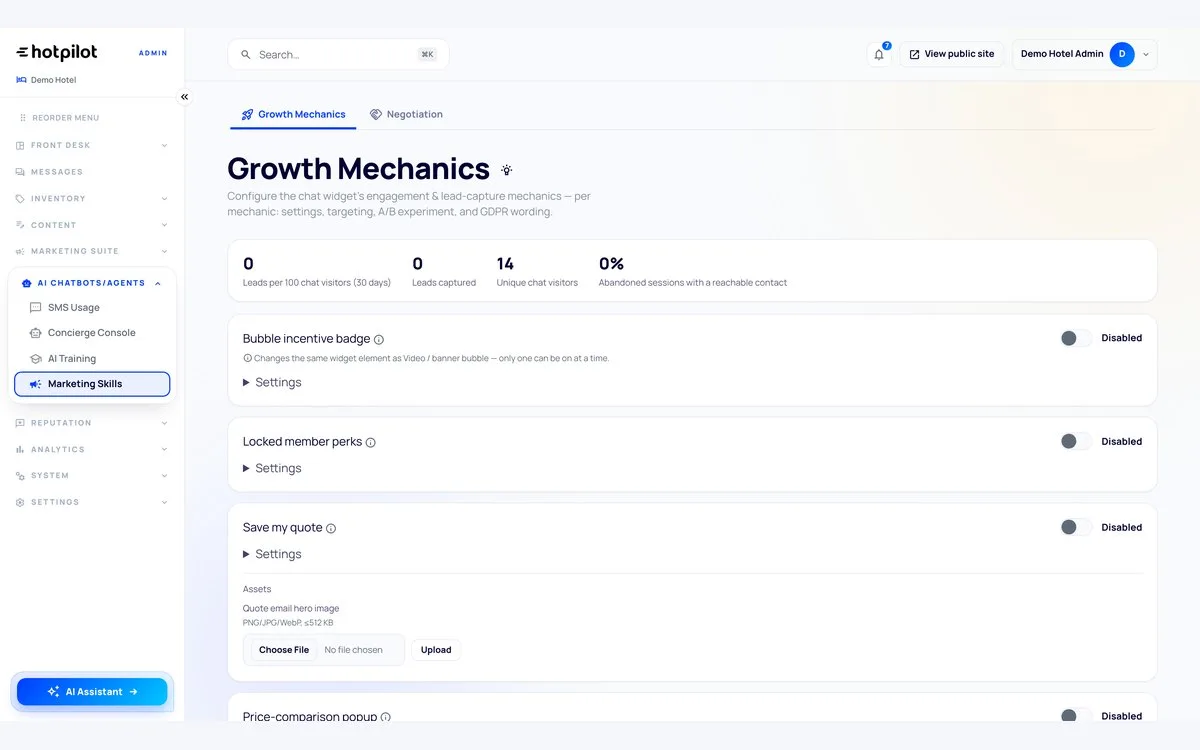Click the Leads captured statistic

coord(444,271)
